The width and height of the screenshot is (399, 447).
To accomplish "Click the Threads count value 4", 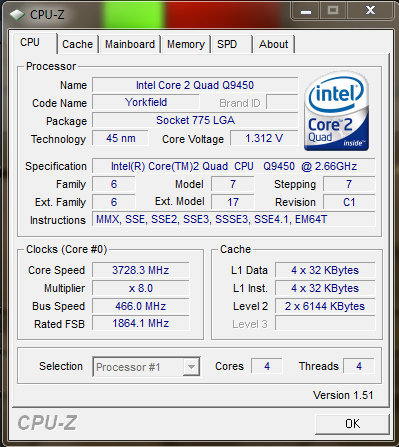I will (359, 366).
